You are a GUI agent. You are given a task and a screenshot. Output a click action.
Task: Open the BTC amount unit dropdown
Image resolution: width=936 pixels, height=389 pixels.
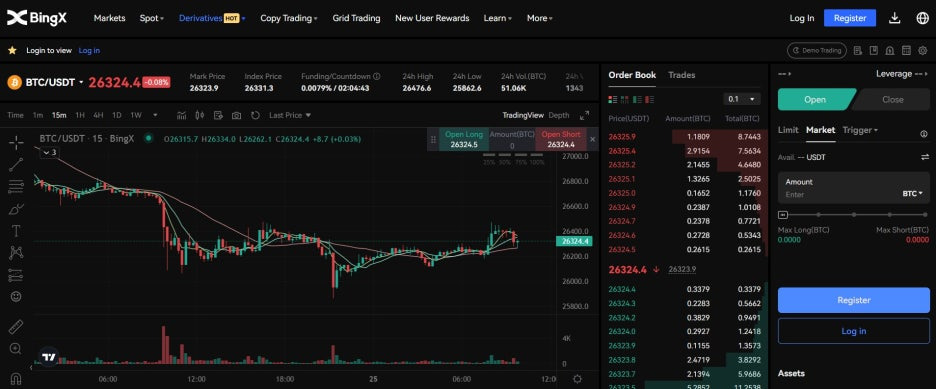click(912, 193)
